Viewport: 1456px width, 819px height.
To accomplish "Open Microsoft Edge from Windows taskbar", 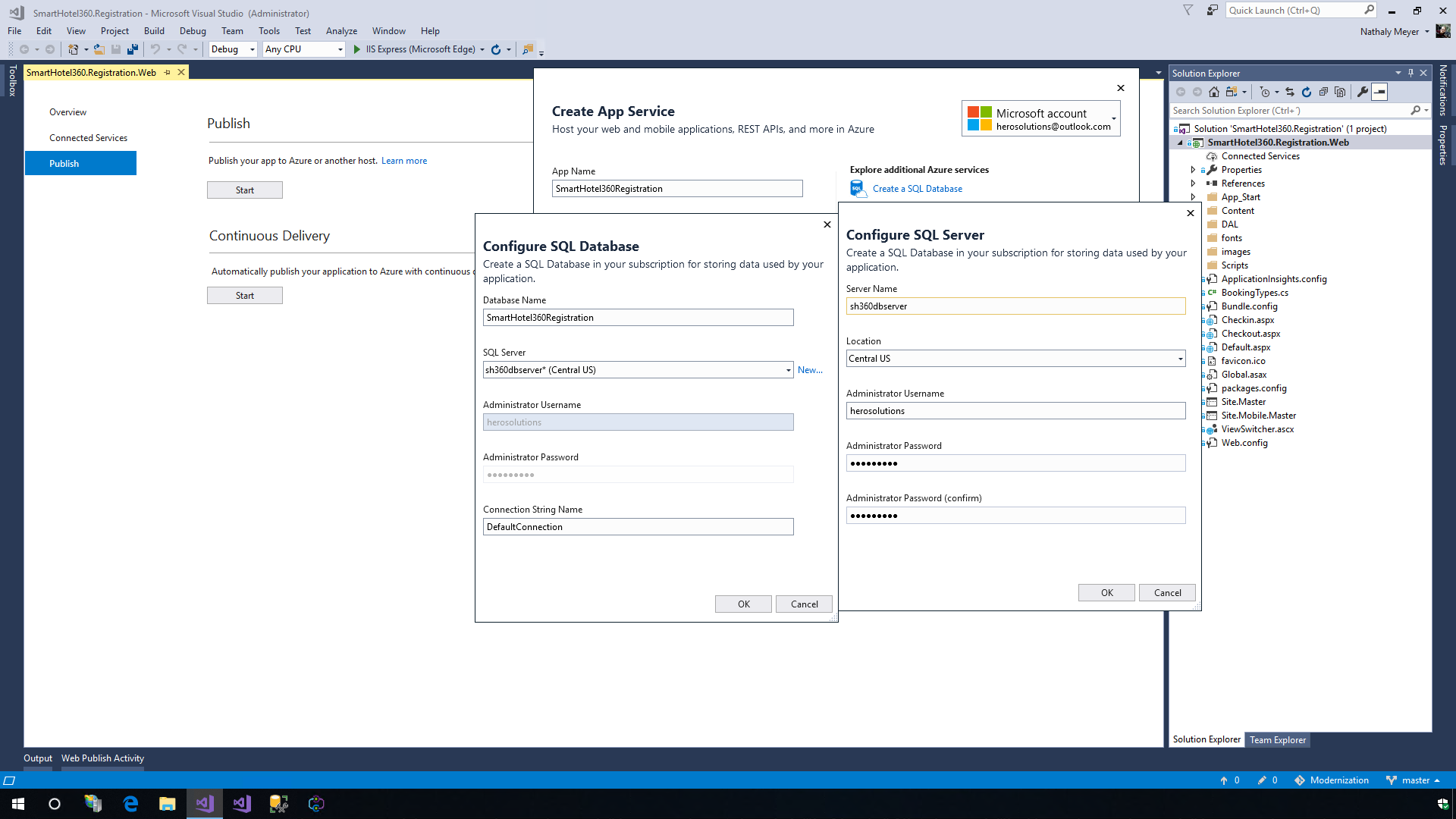I will (x=130, y=804).
